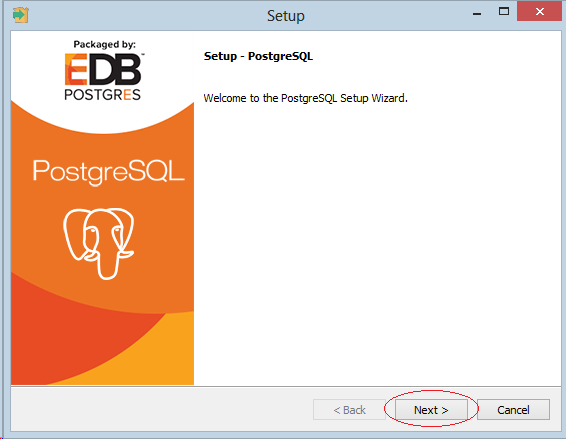
Task: Minimize the Setup window
Action: pyautogui.click(x=477, y=14)
